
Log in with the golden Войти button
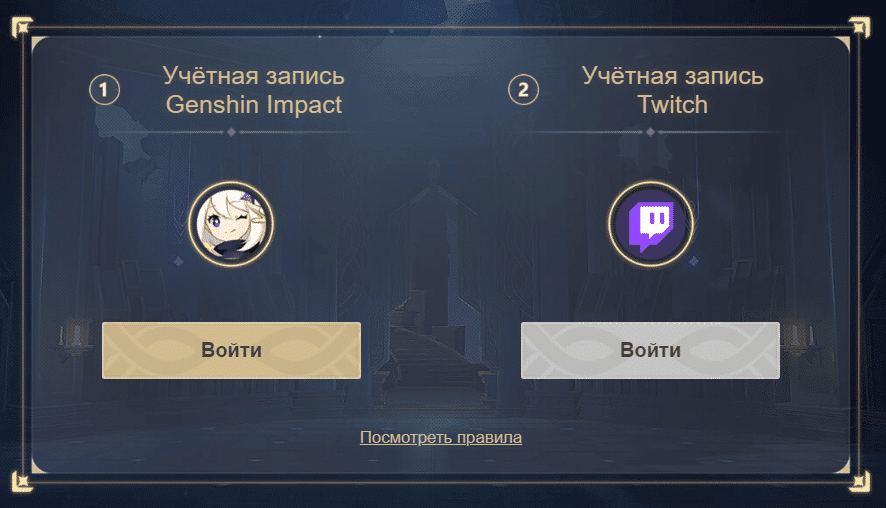coord(231,350)
